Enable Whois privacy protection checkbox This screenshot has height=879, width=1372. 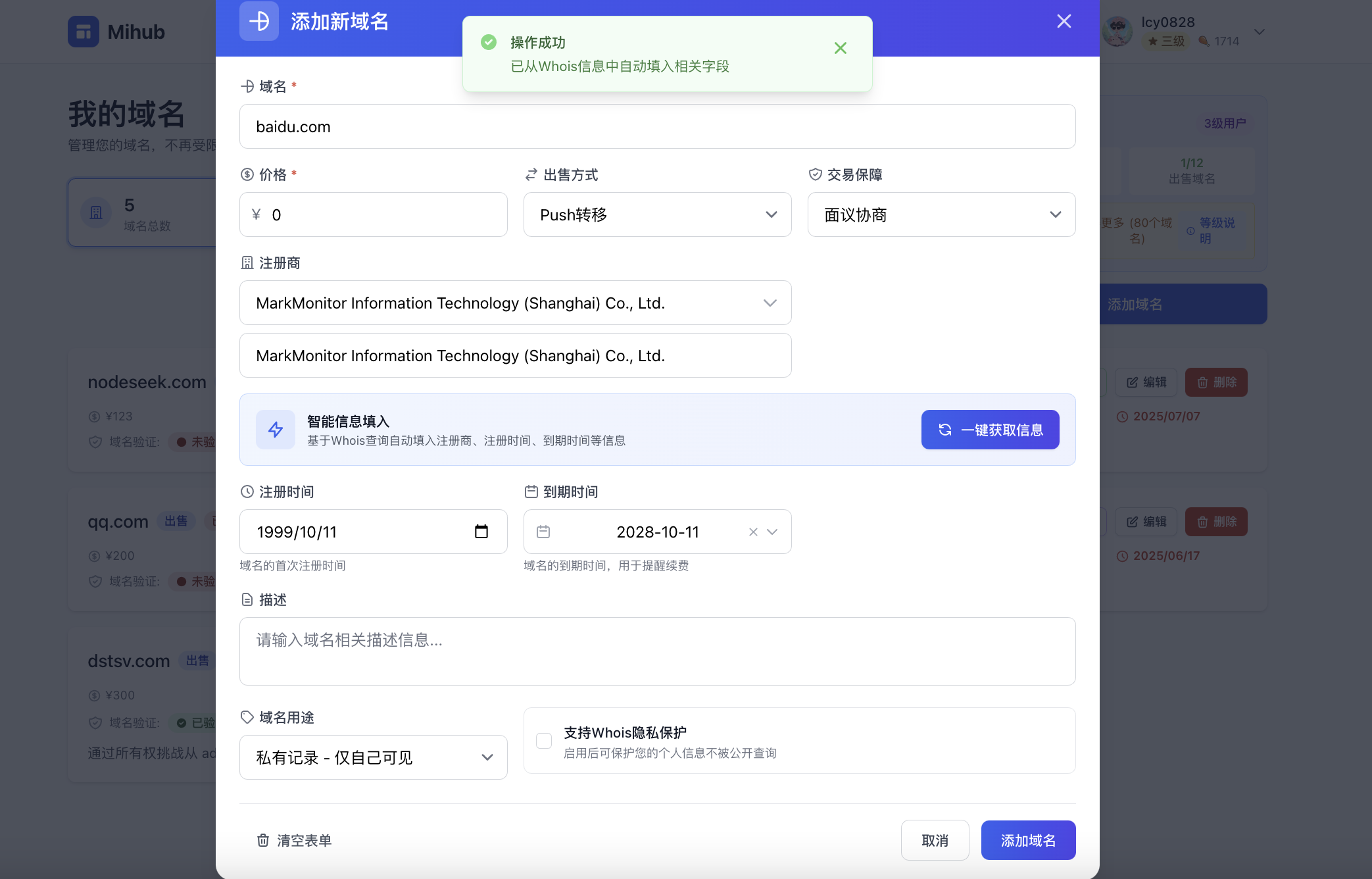tap(544, 741)
